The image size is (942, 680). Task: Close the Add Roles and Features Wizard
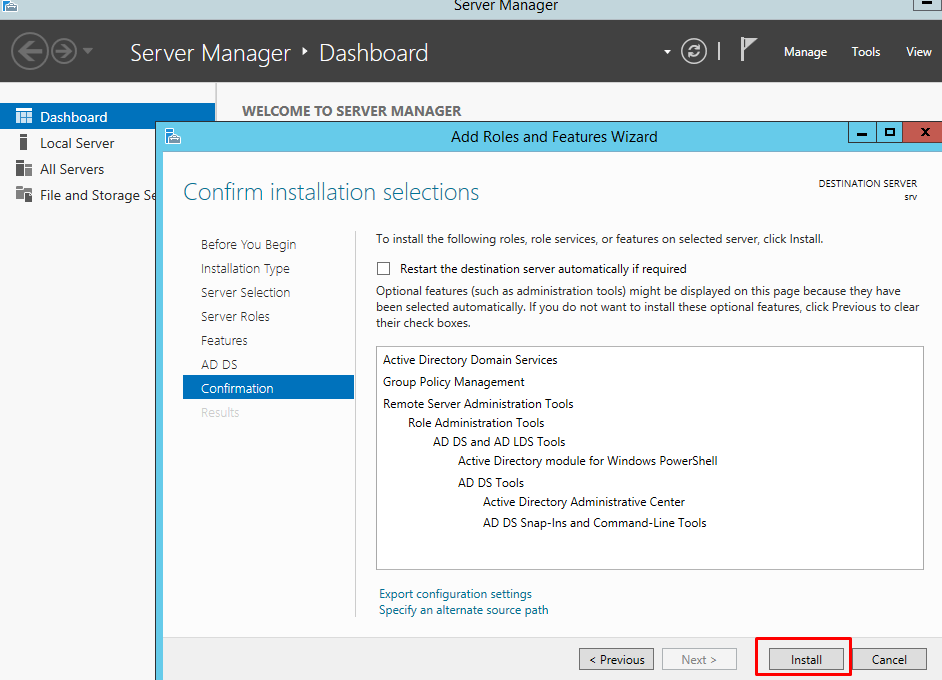pos(925,132)
